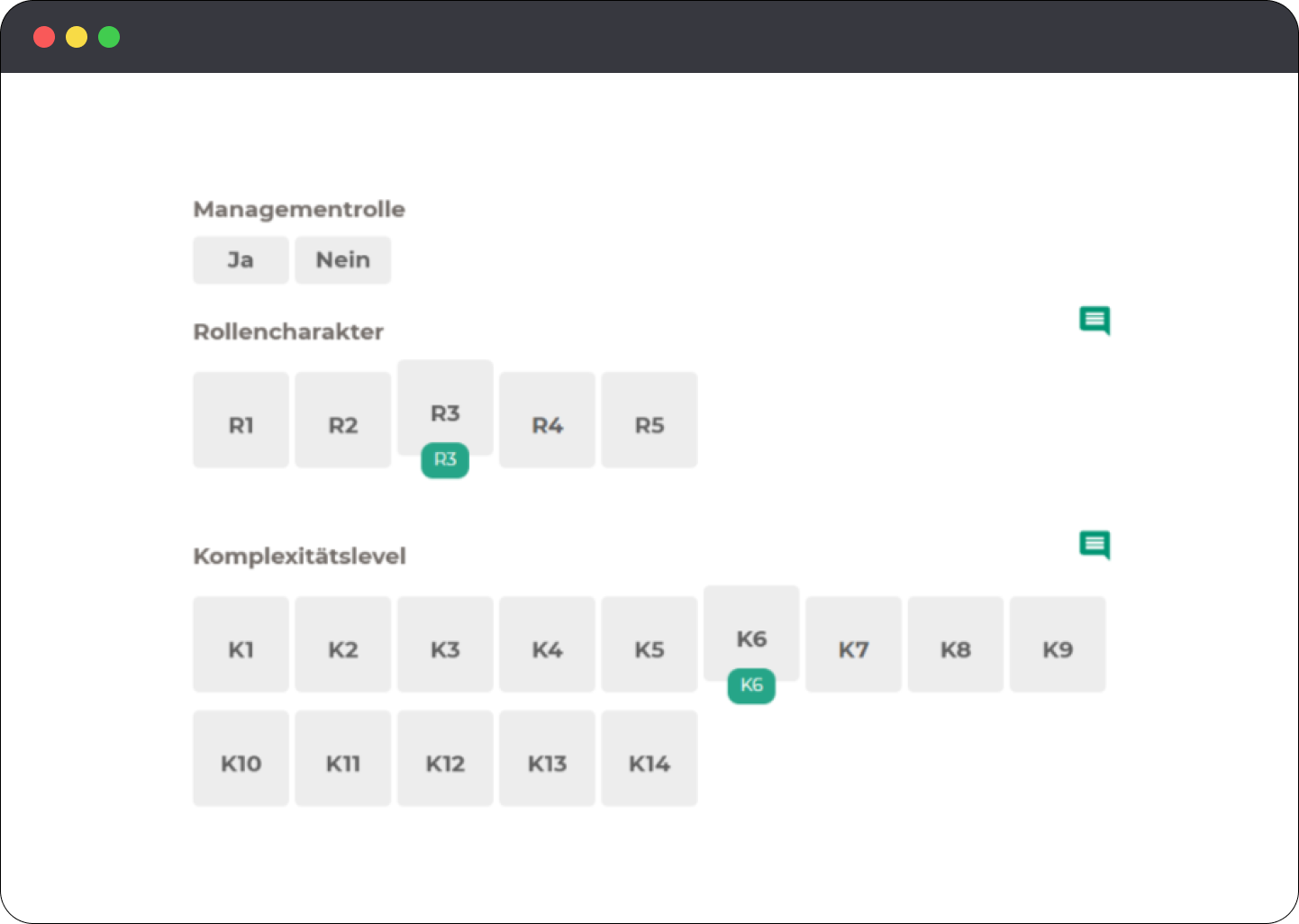Click the green K6 badge
Screen dimensions: 1299x924
[751, 686]
